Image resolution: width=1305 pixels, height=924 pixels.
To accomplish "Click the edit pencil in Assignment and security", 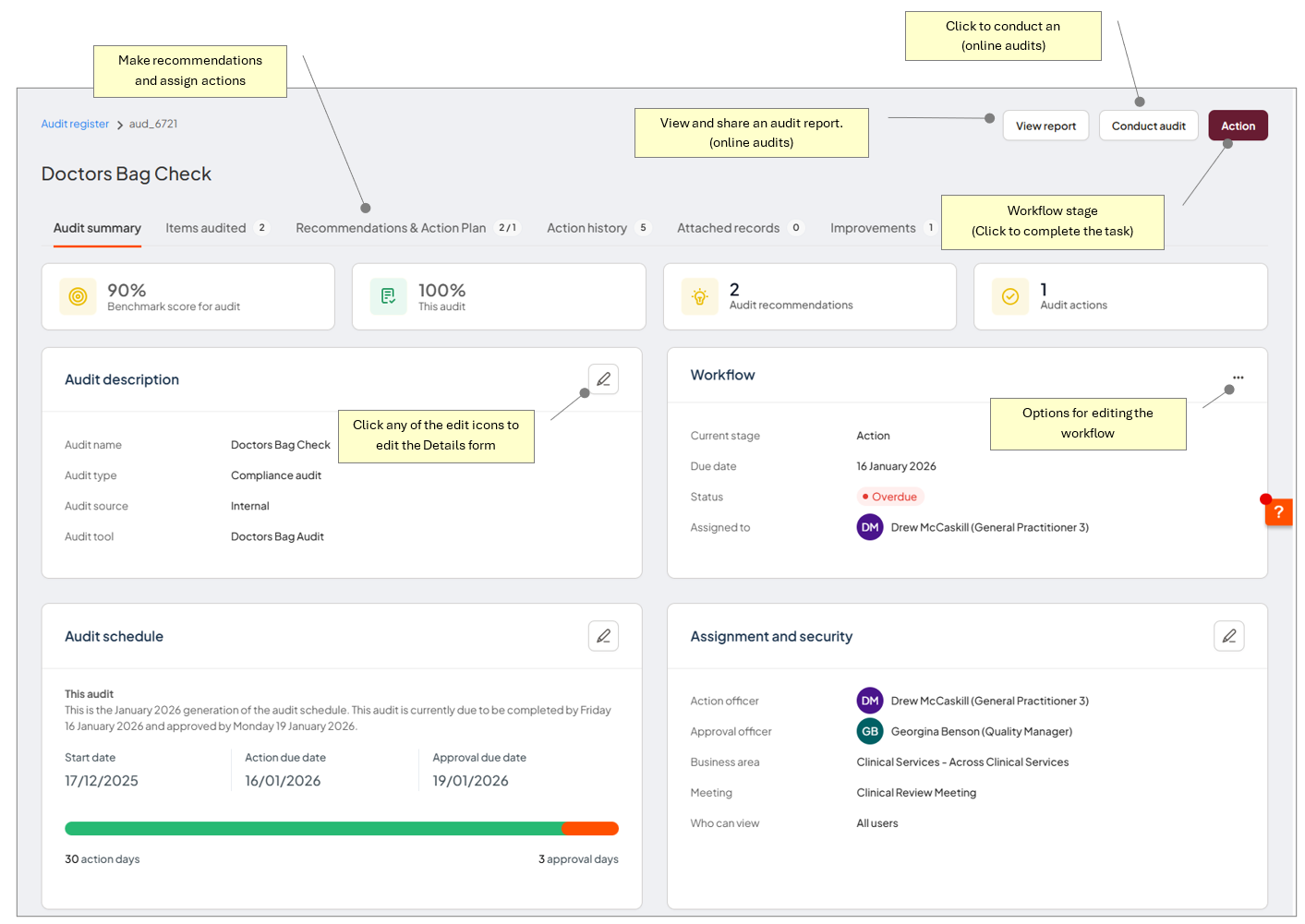I will pyautogui.click(x=1228, y=636).
